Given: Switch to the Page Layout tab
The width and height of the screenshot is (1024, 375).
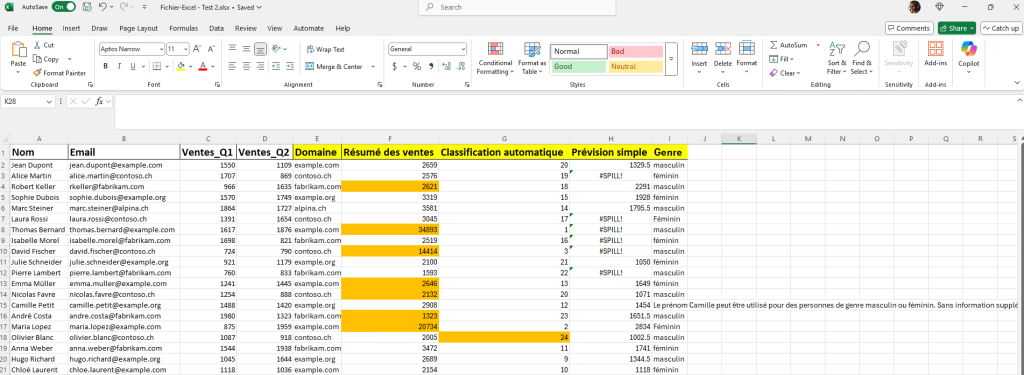Looking at the screenshot, I should [x=138, y=29].
